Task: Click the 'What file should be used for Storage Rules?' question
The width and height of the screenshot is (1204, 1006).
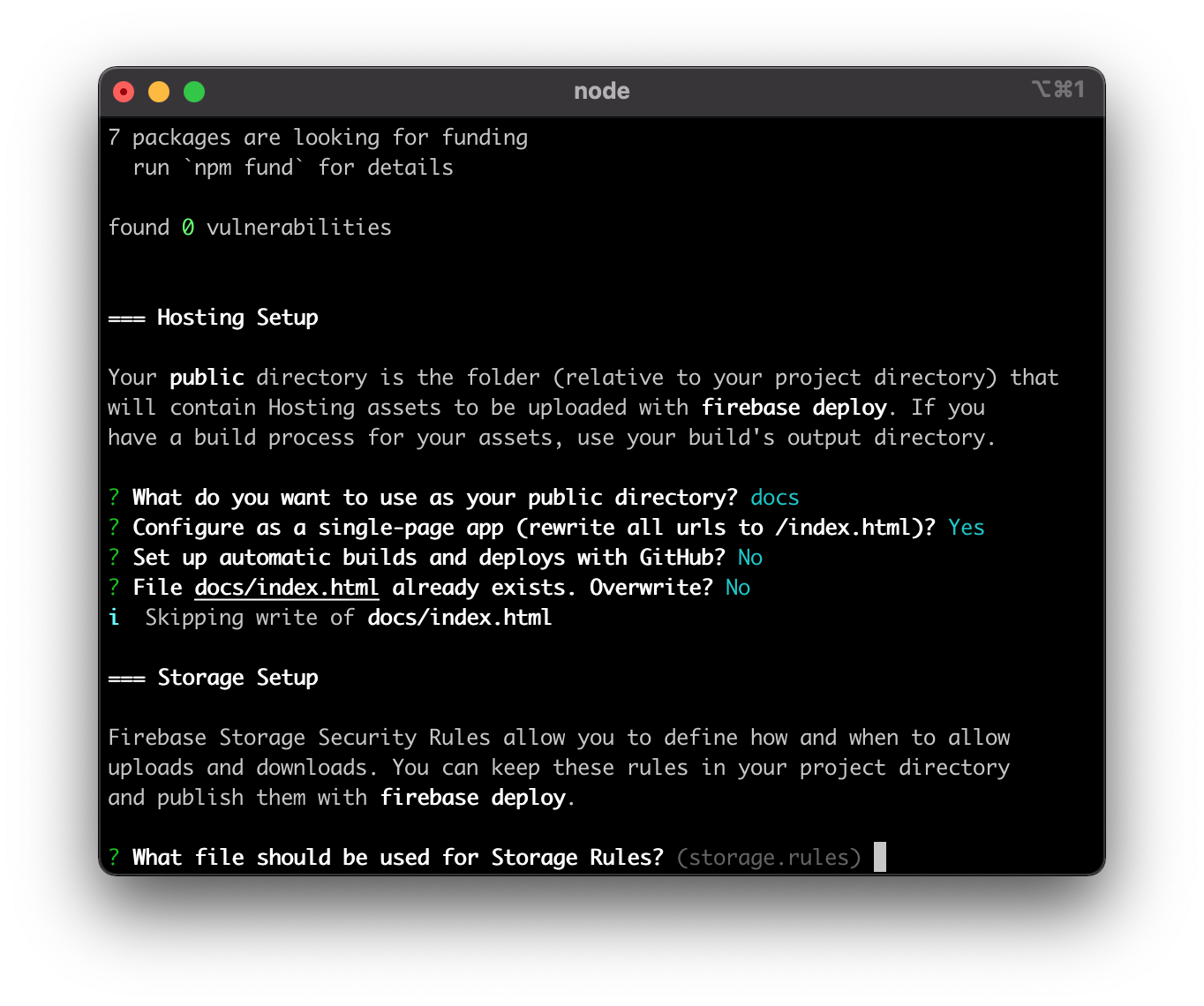Action: (398, 858)
